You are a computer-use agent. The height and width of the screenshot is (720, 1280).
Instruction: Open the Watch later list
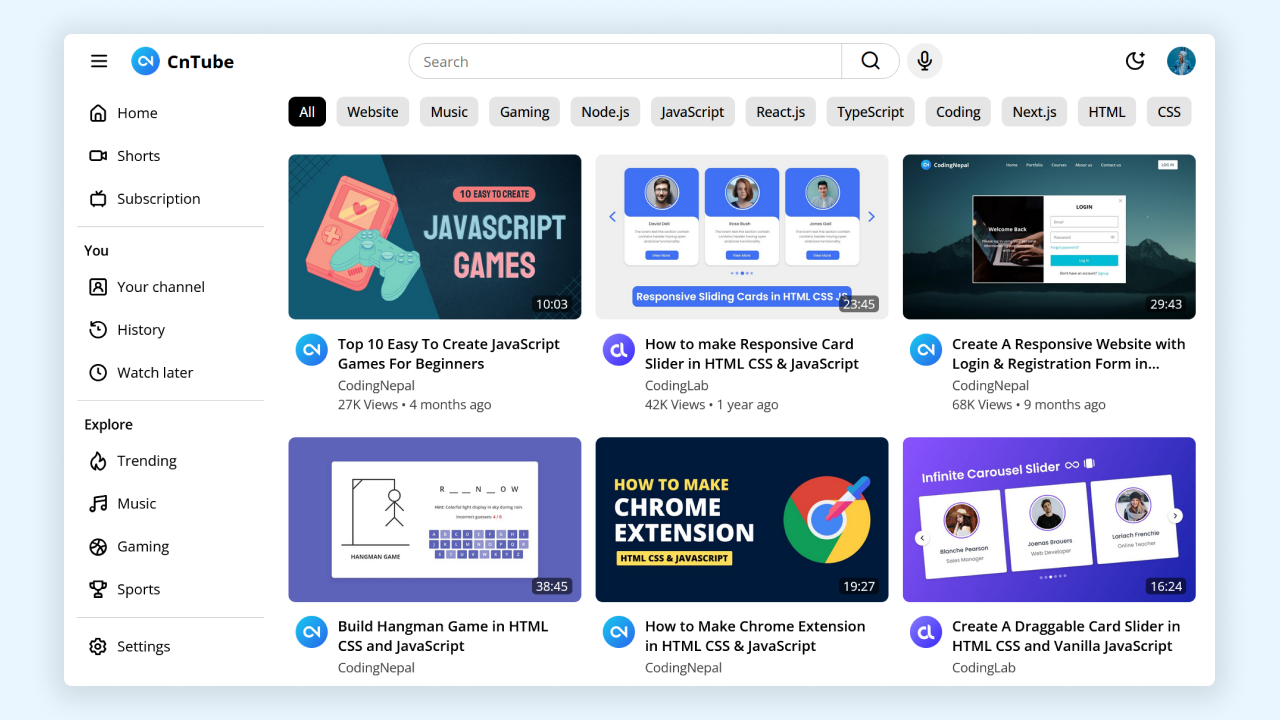(154, 372)
